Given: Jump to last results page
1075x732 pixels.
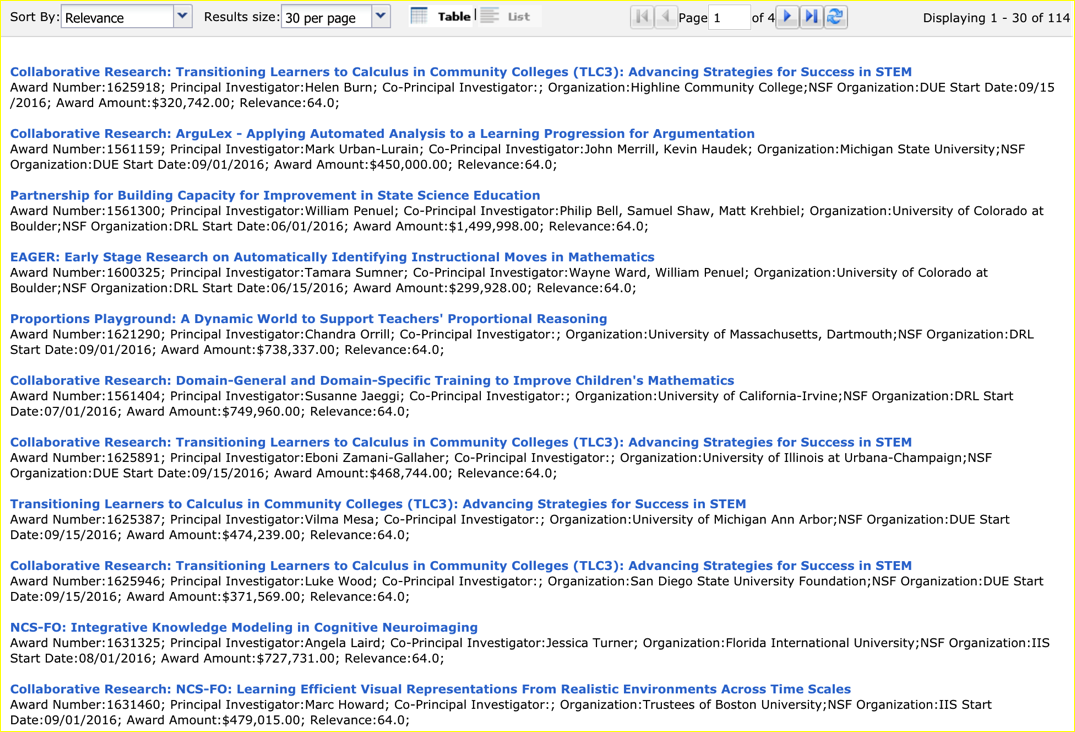Looking at the screenshot, I should (810, 16).
